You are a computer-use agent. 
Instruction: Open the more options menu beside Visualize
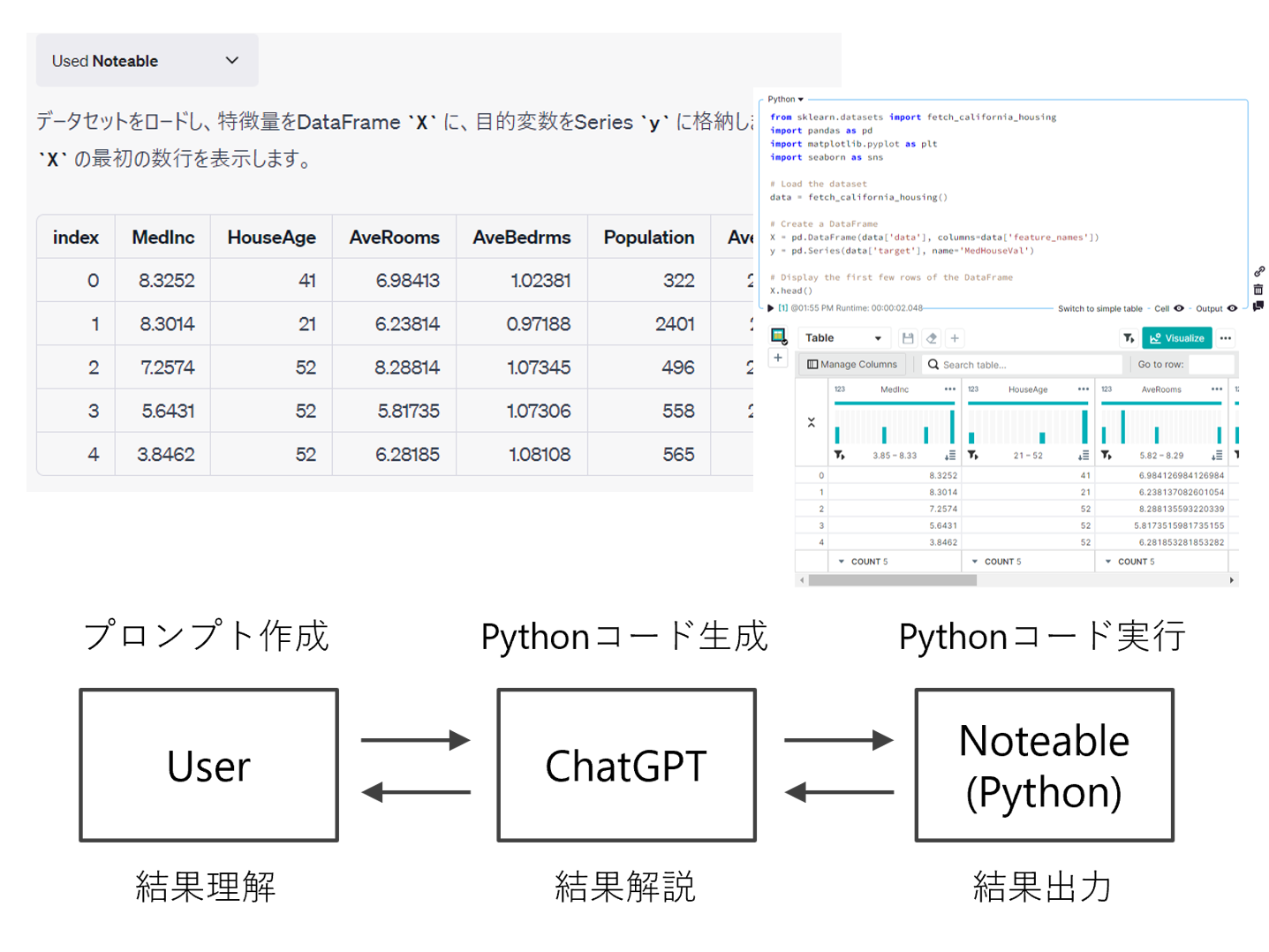(1225, 338)
